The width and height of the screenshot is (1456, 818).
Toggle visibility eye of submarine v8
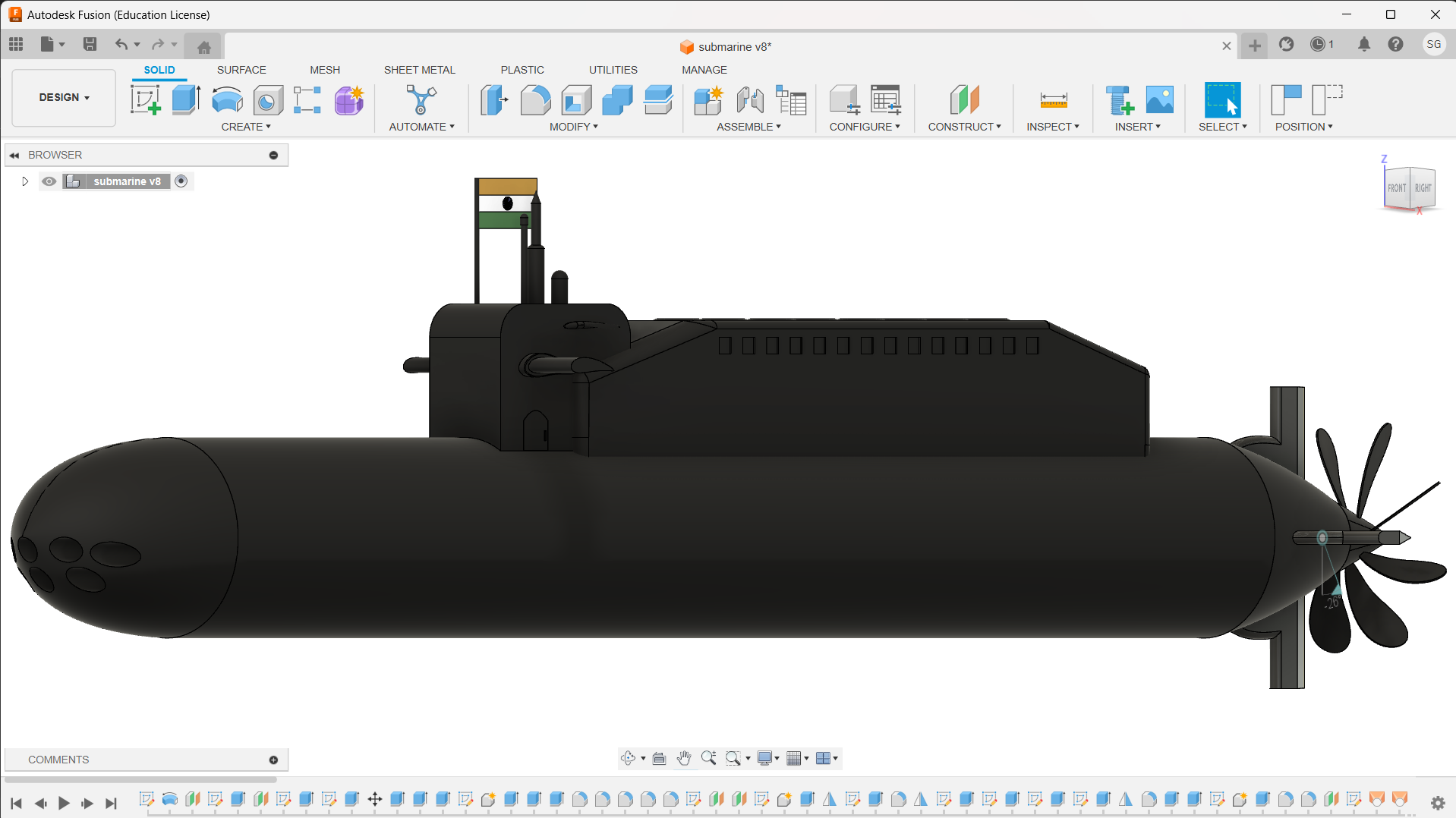[x=49, y=181]
